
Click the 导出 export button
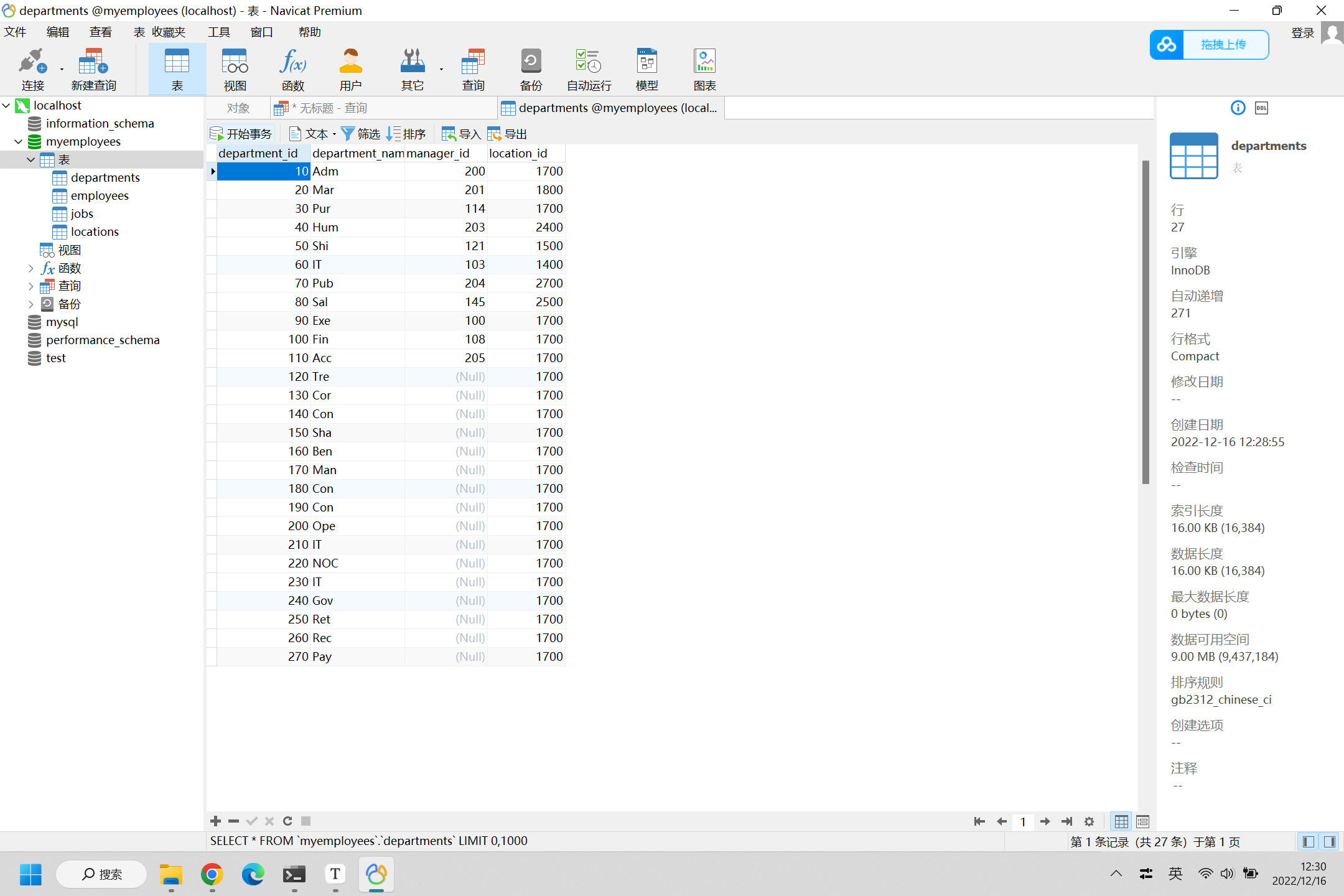507,134
